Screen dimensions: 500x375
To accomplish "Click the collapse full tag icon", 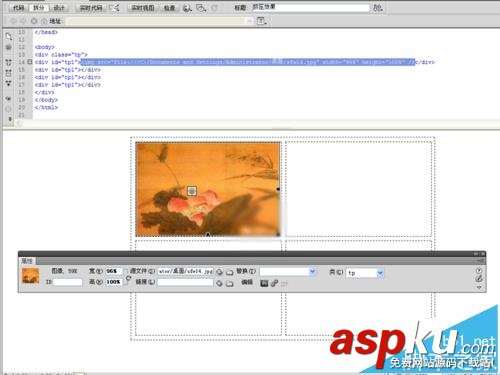I will 9,62.
